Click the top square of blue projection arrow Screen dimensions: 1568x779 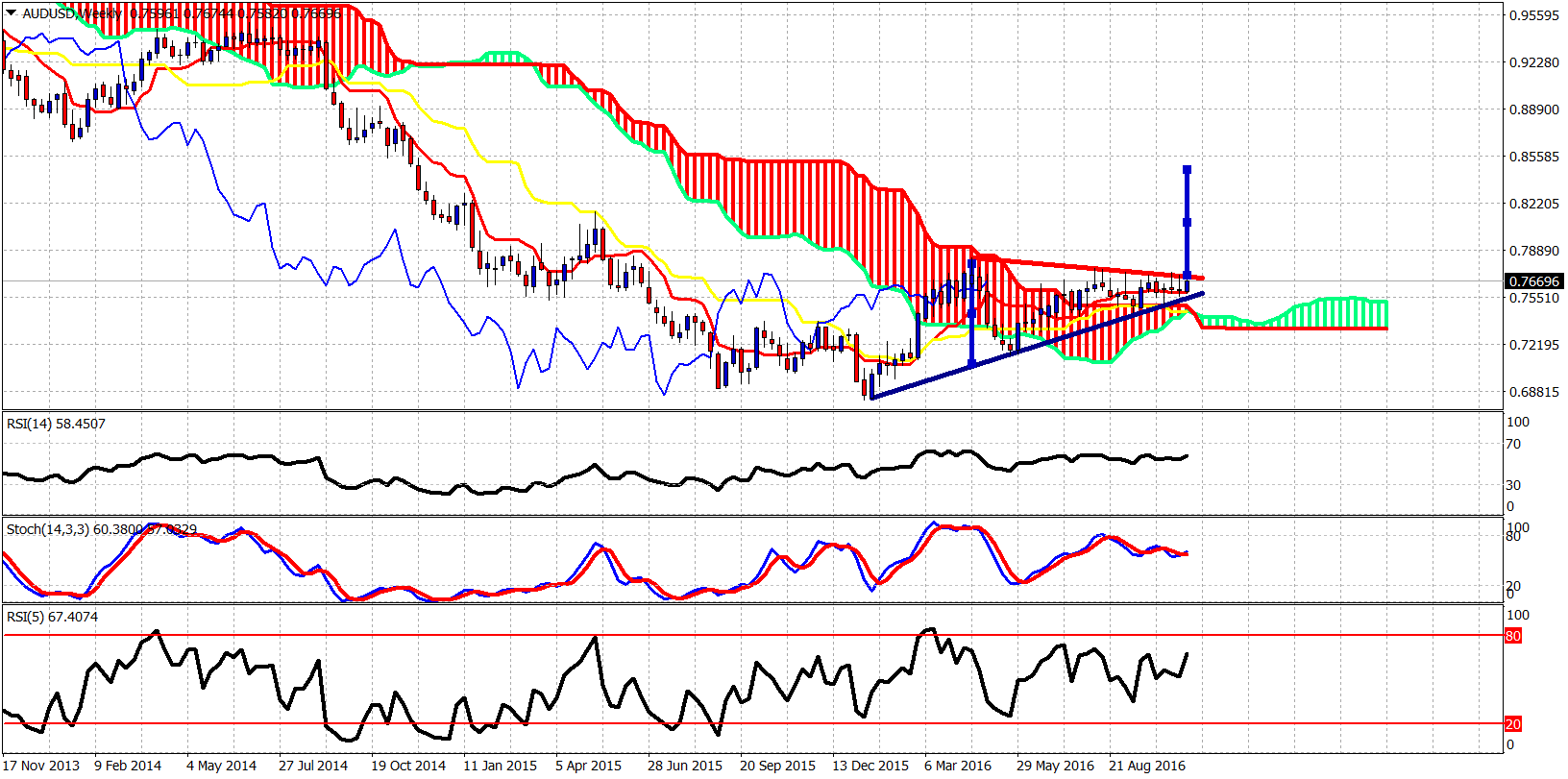[1188, 170]
